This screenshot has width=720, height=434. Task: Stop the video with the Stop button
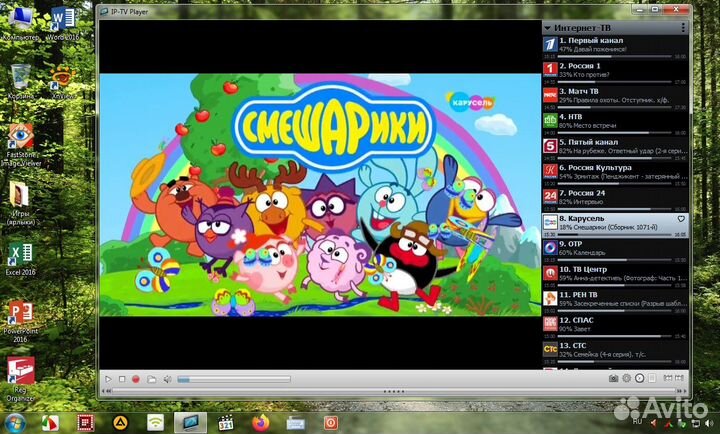point(122,379)
